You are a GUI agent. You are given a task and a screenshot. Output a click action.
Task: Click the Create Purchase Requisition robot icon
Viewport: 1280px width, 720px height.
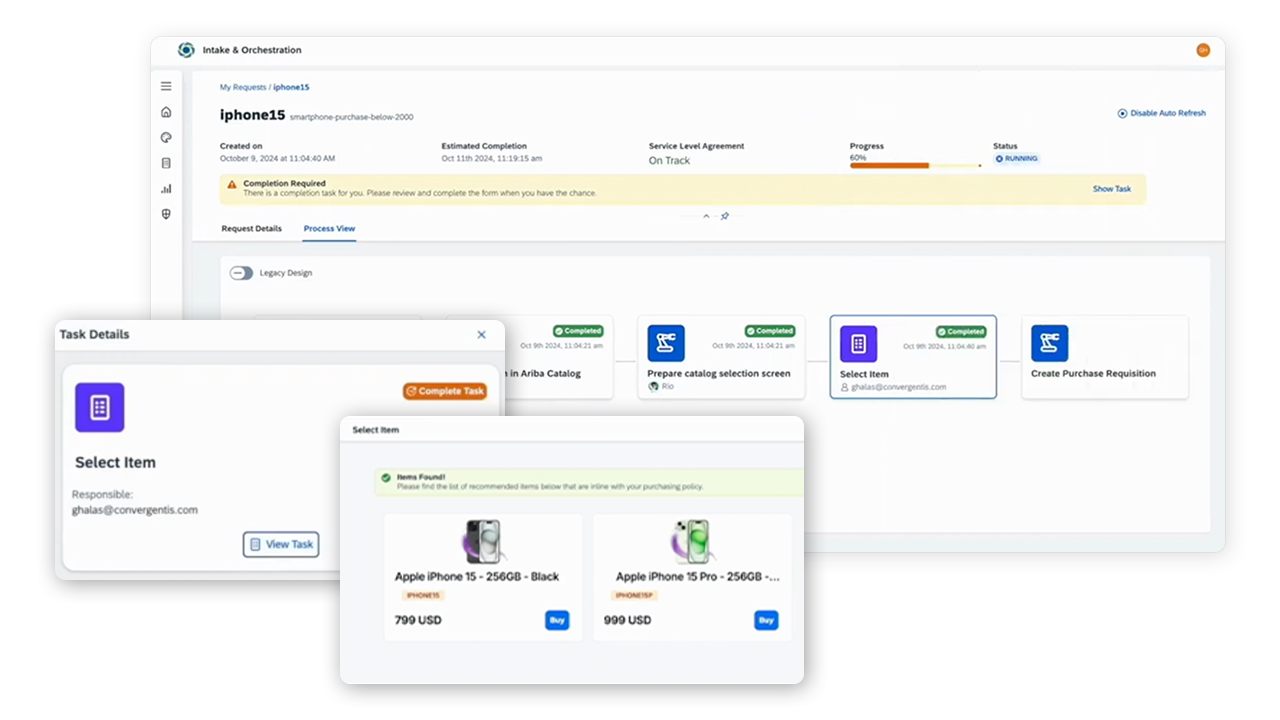pyautogui.click(x=1049, y=343)
